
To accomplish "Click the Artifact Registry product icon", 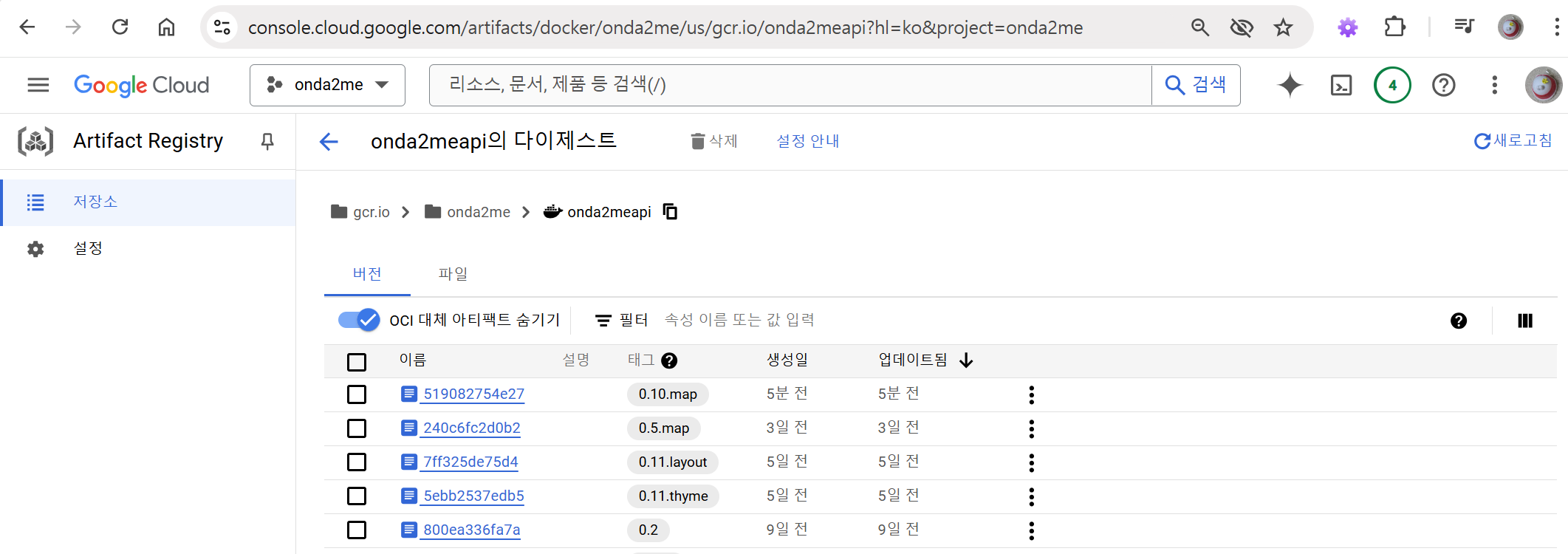I will click(x=35, y=141).
